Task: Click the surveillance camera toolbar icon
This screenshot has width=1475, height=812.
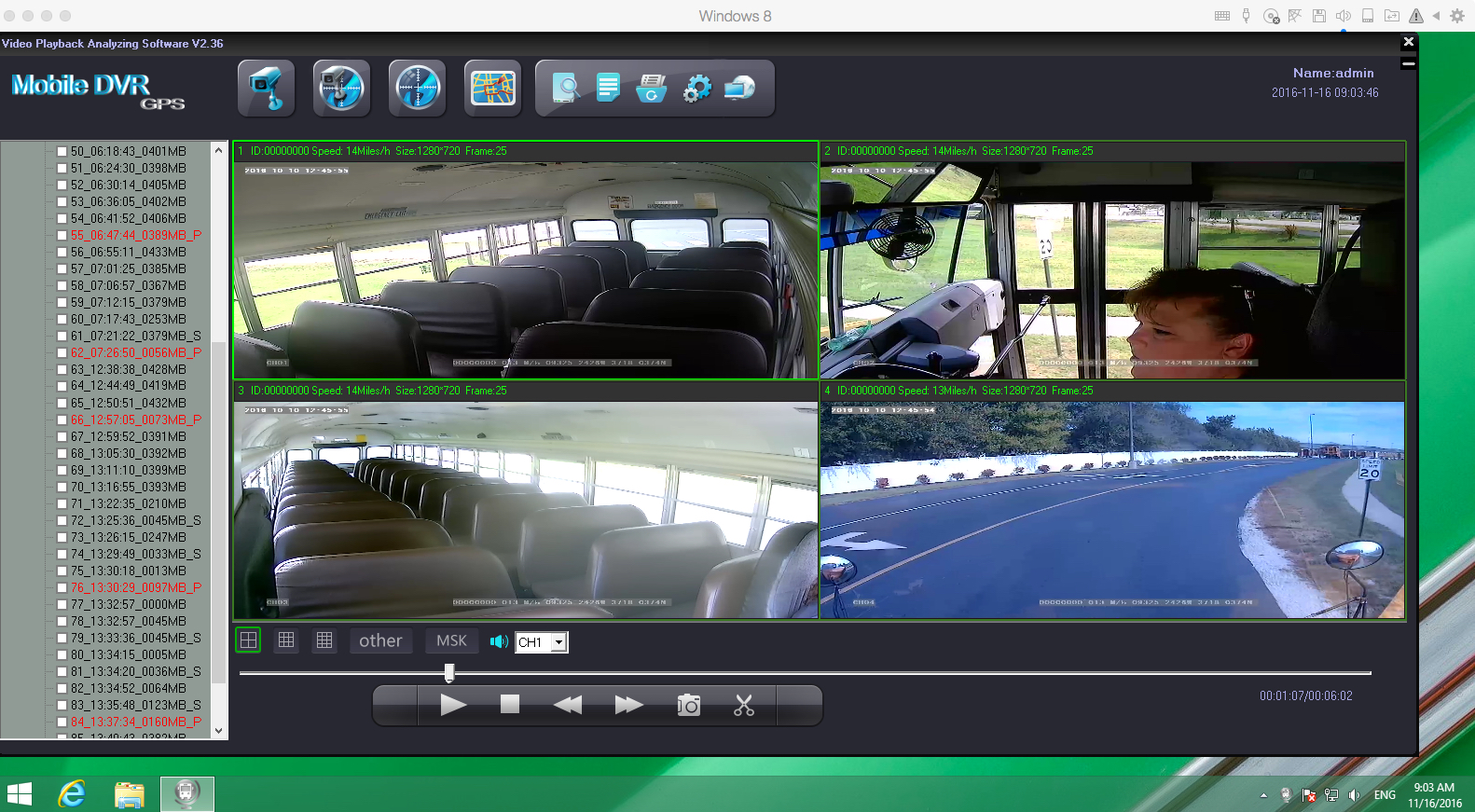Action: [x=266, y=89]
